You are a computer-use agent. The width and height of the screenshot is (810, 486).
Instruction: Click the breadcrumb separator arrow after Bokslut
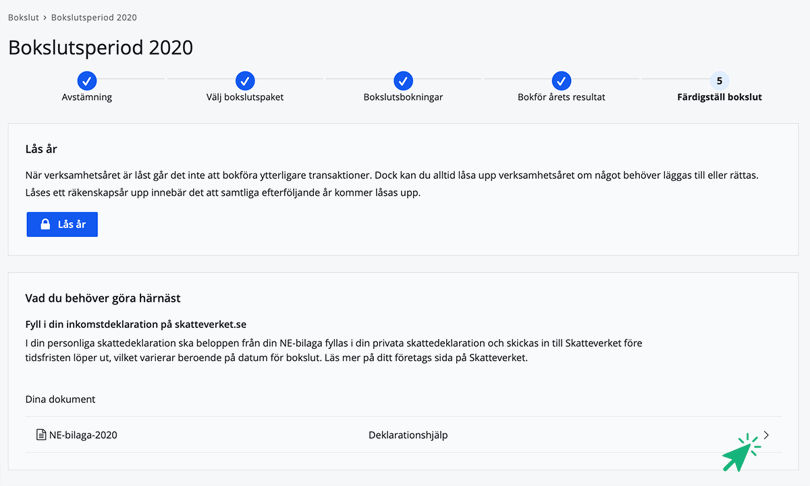pyautogui.click(x=45, y=17)
